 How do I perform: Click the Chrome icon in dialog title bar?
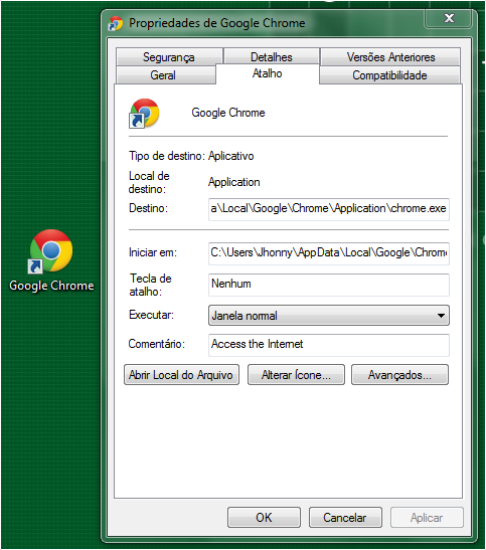coord(116,24)
